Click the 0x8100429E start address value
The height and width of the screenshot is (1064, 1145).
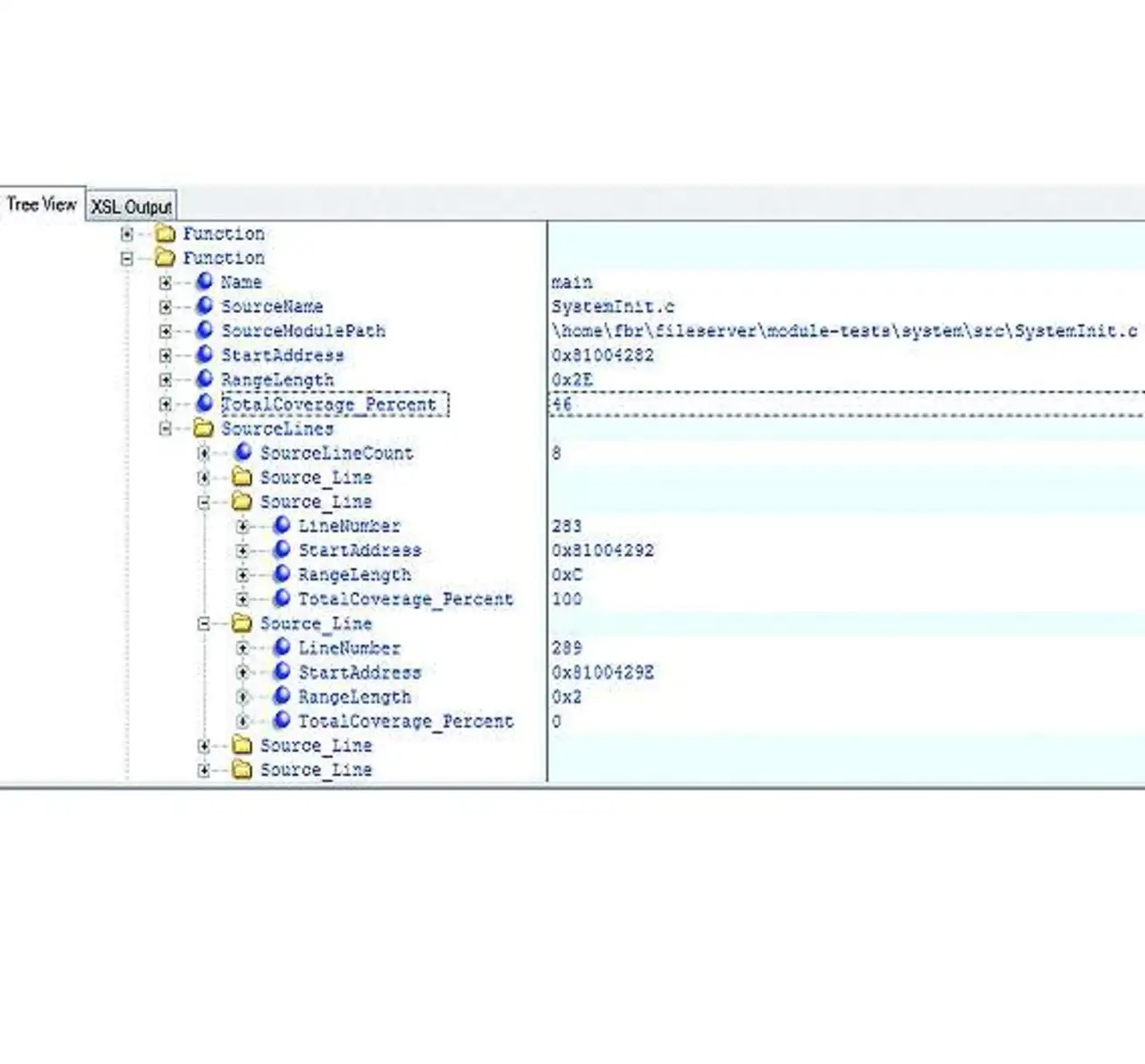coord(603,672)
